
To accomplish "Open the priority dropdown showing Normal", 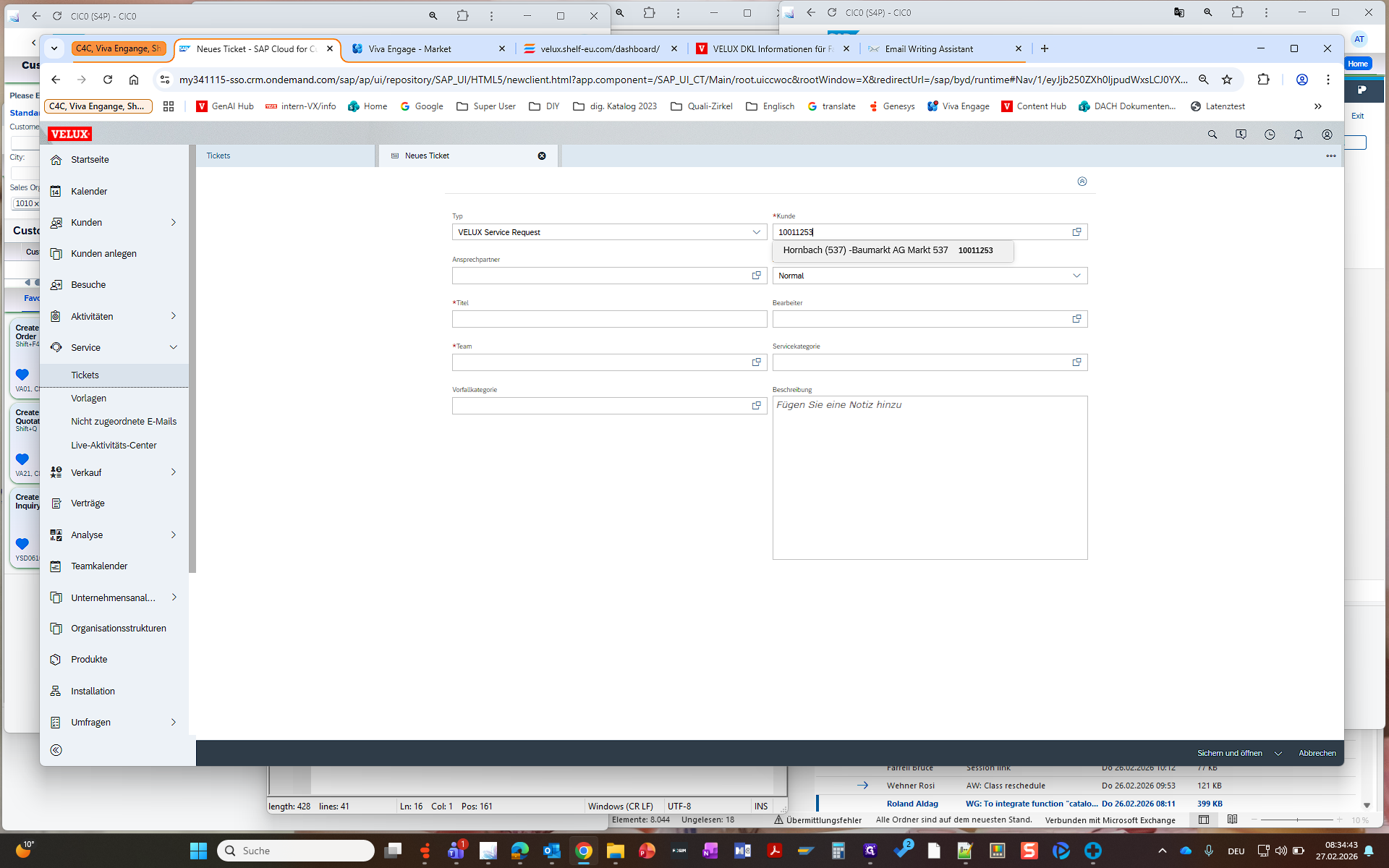I will click(1076, 276).
